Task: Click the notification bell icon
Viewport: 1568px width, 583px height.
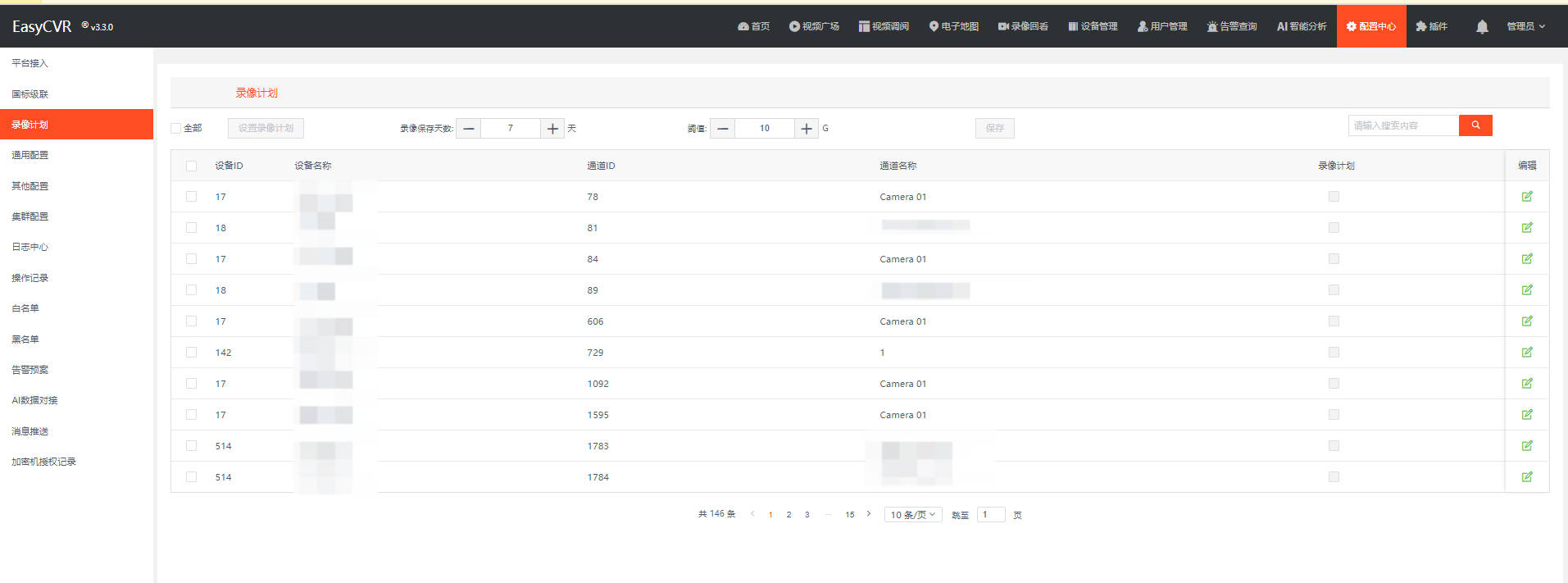Action: 1481,27
